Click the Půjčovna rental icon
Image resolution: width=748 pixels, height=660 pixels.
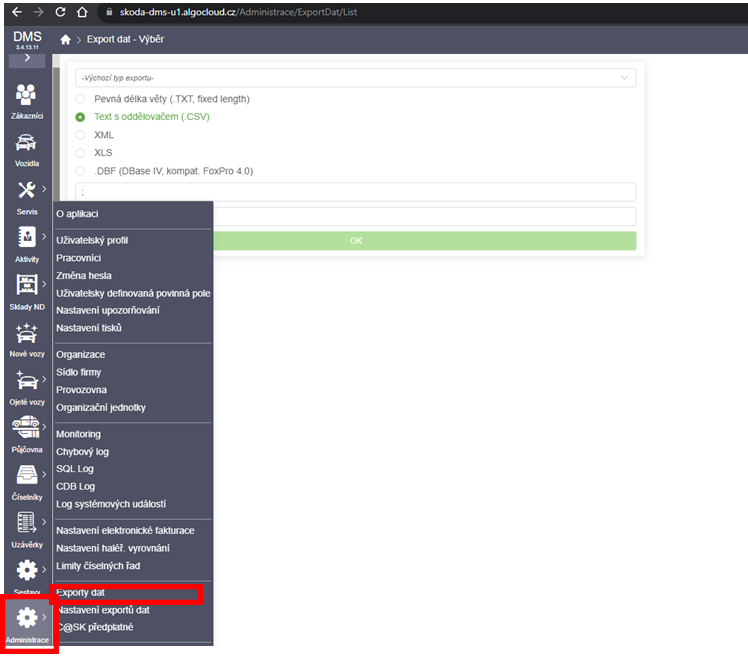(x=26, y=428)
